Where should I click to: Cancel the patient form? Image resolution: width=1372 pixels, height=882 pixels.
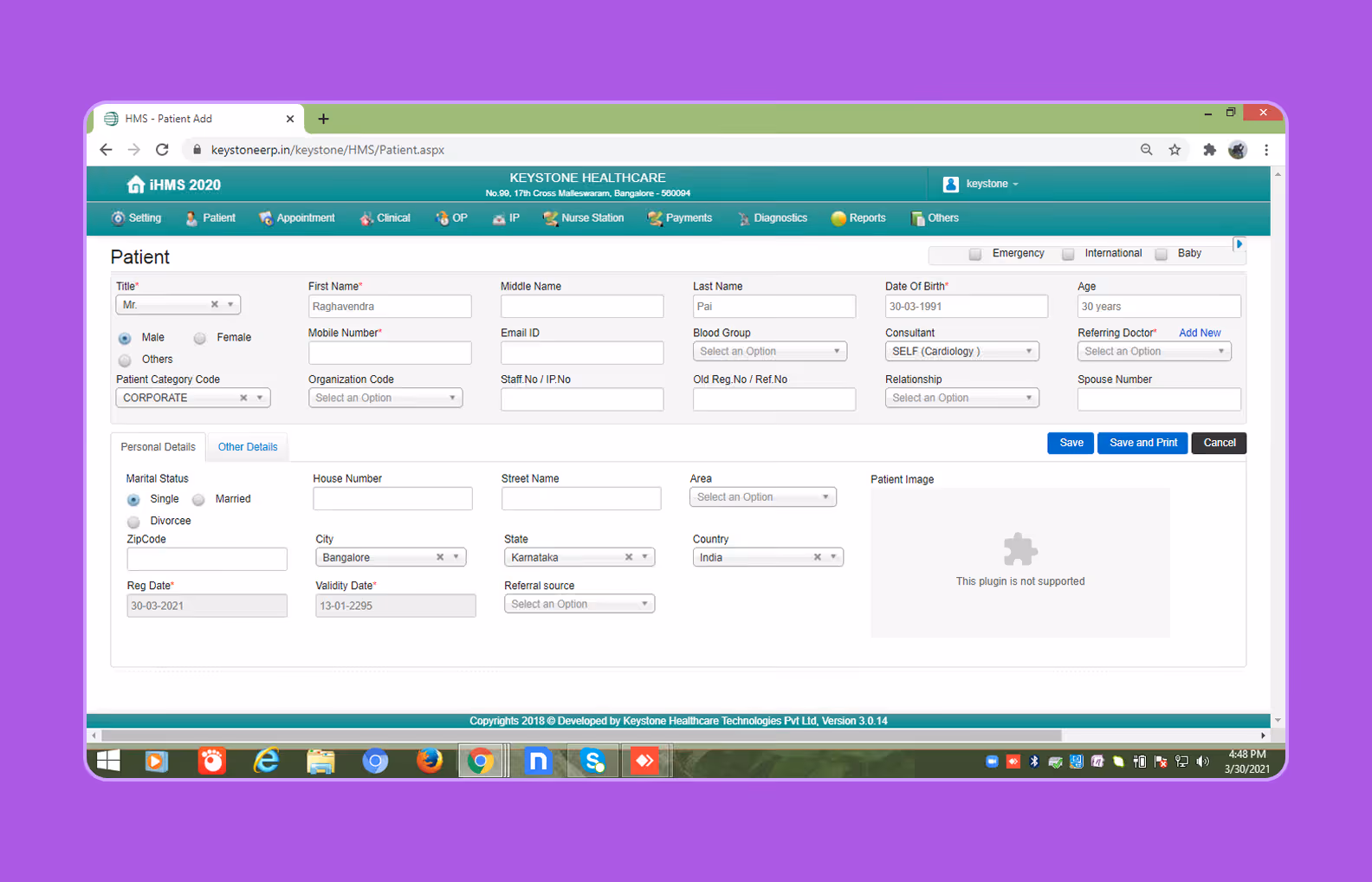tap(1220, 443)
